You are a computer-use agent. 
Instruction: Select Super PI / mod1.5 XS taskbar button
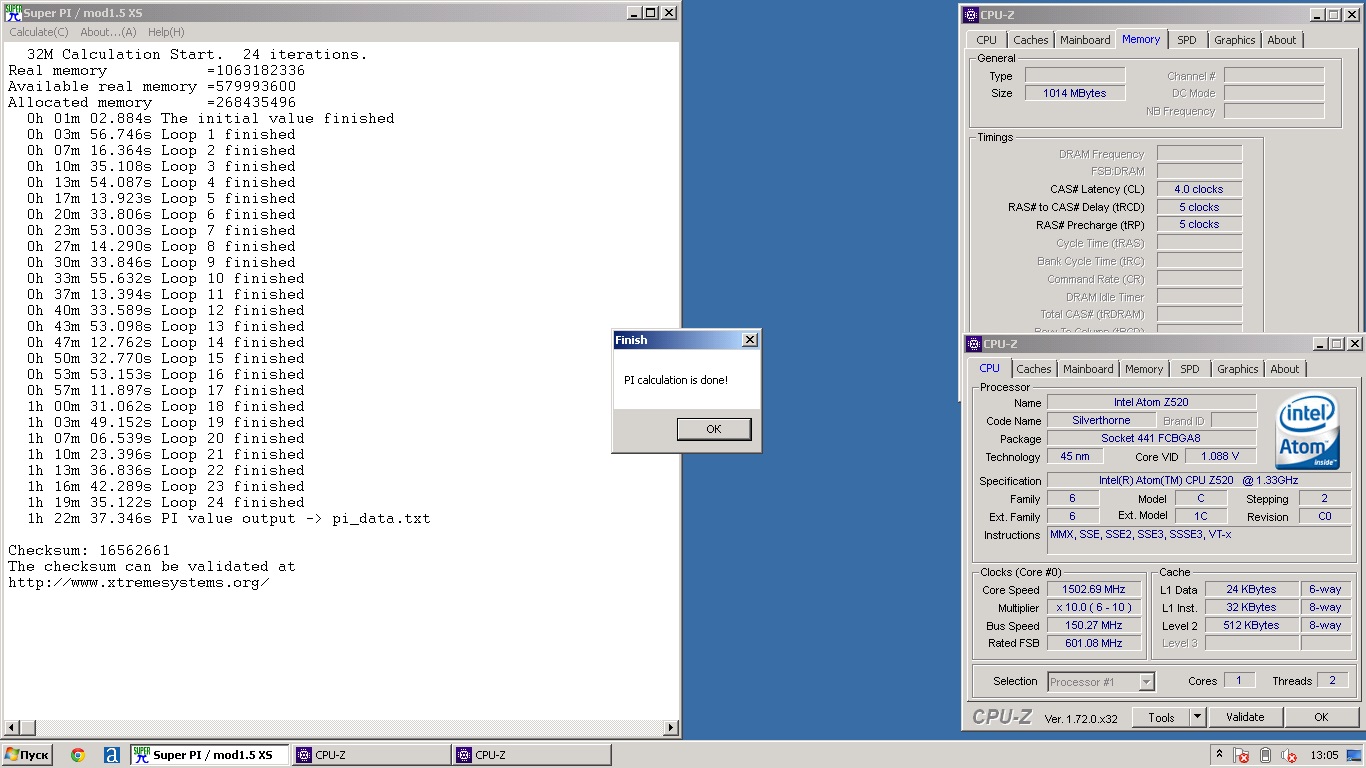click(x=209, y=755)
